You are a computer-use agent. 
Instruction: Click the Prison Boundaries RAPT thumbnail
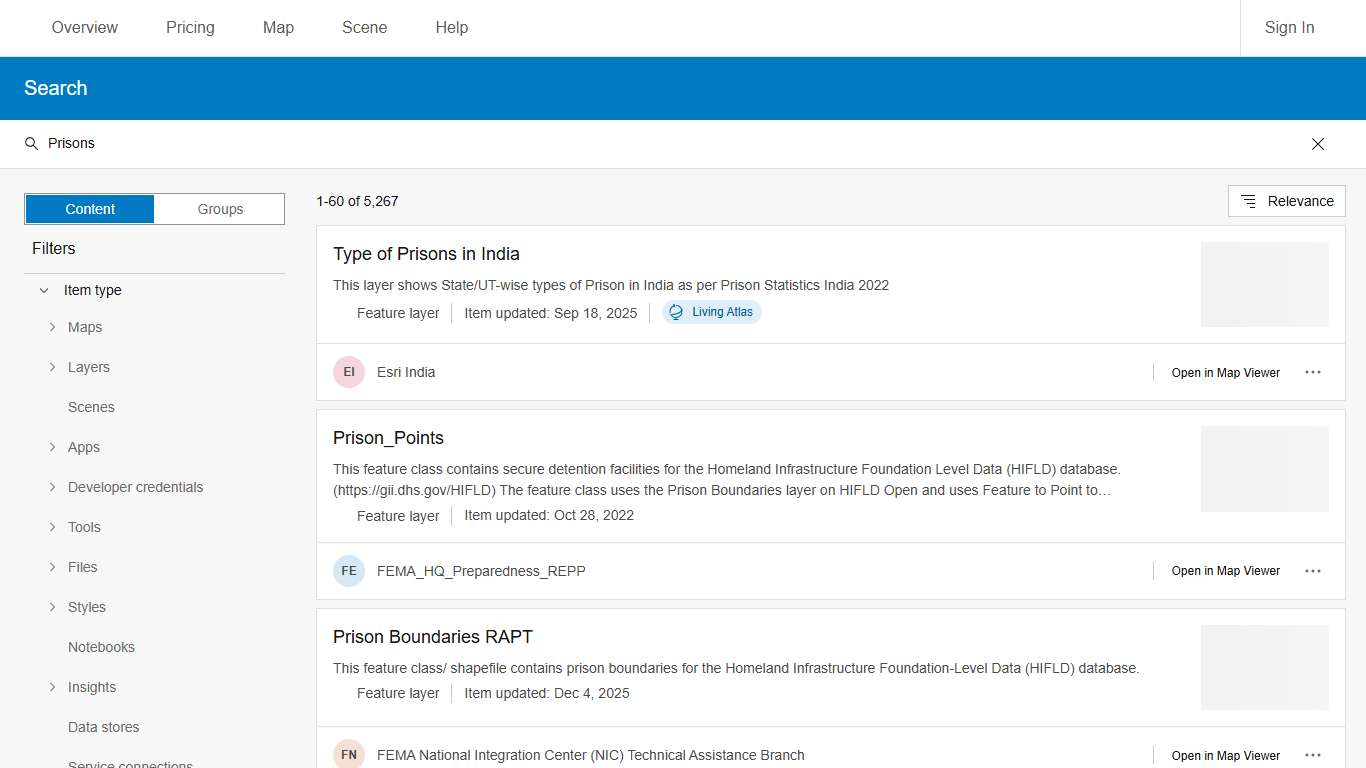pyautogui.click(x=1264, y=667)
